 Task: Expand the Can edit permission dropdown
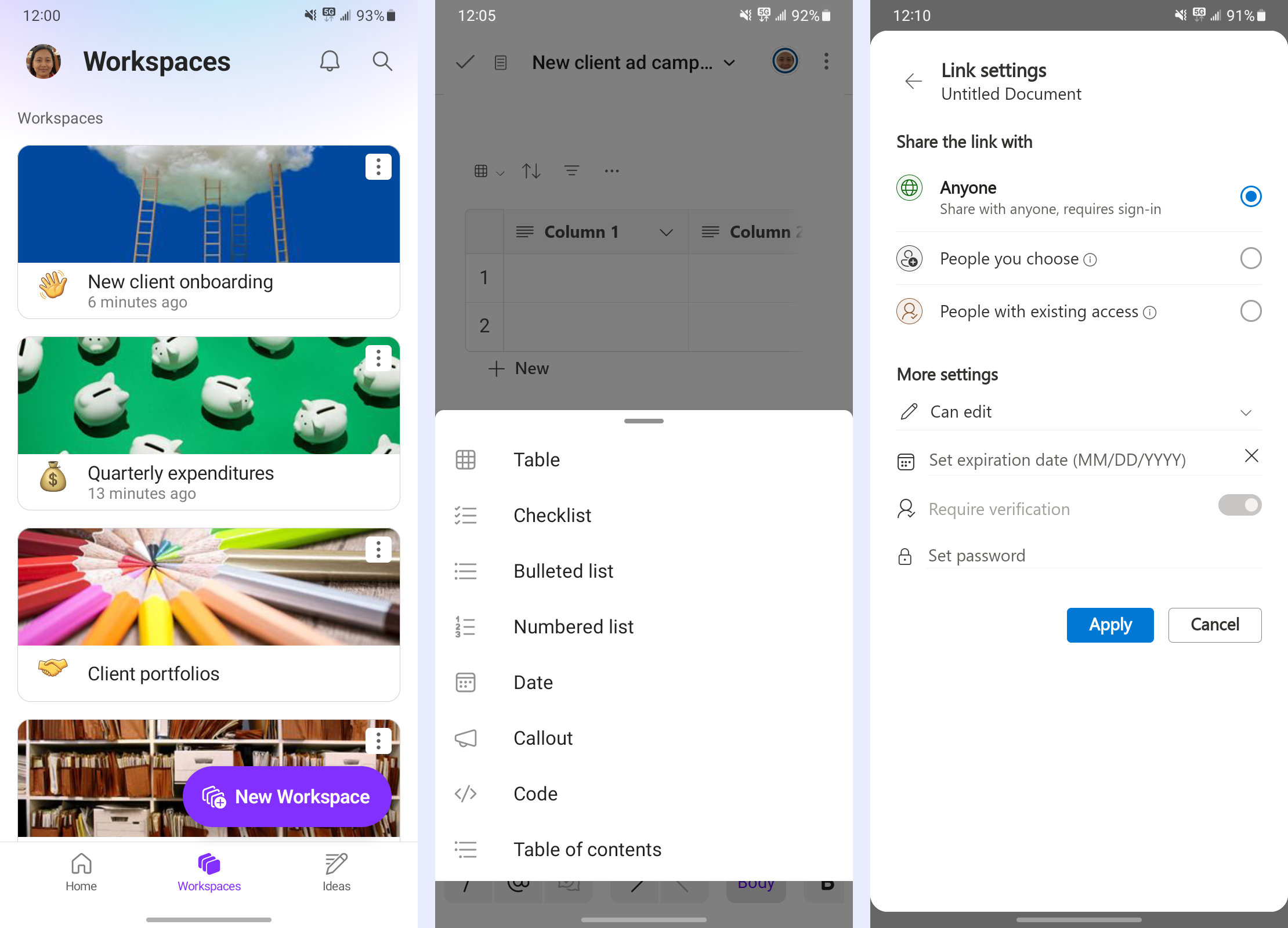point(1245,412)
